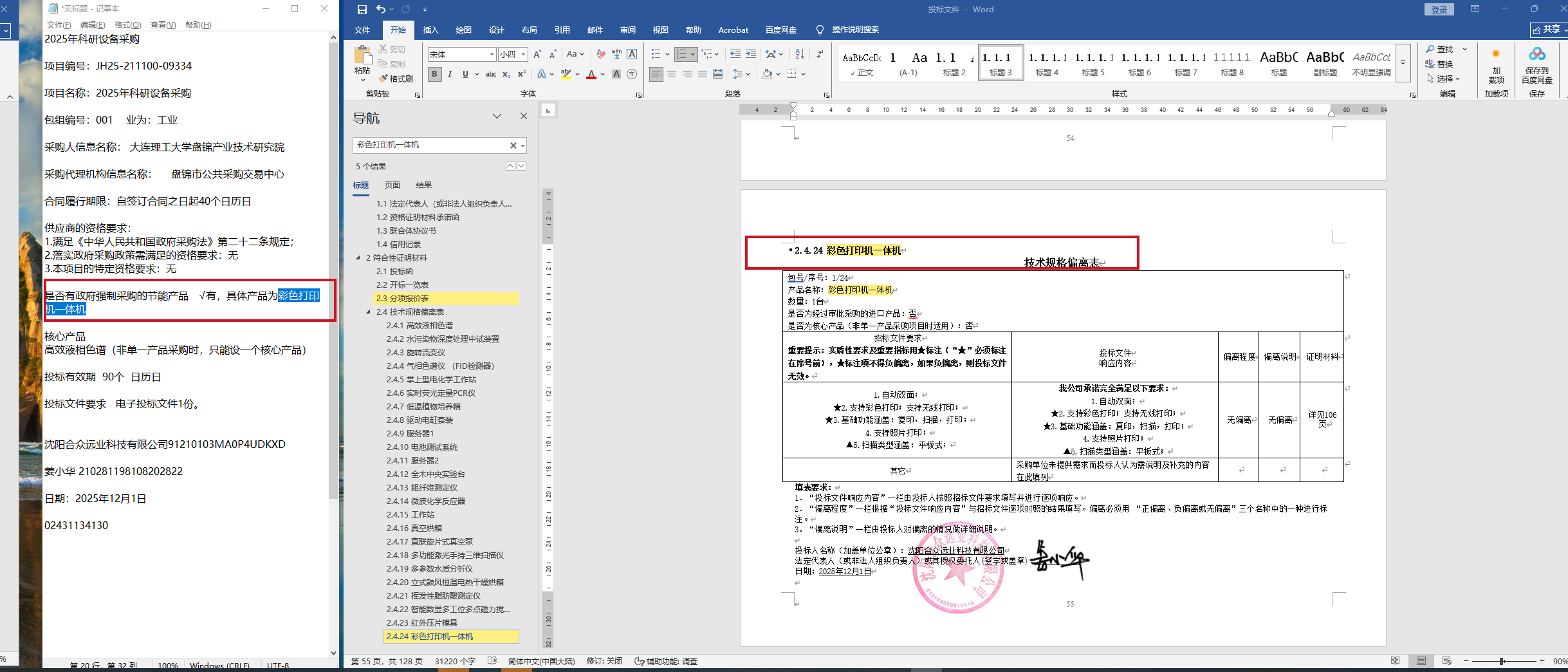Image resolution: width=1568 pixels, height=672 pixels.
Task: Toggle Italic formatting button
Action: (450, 74)
